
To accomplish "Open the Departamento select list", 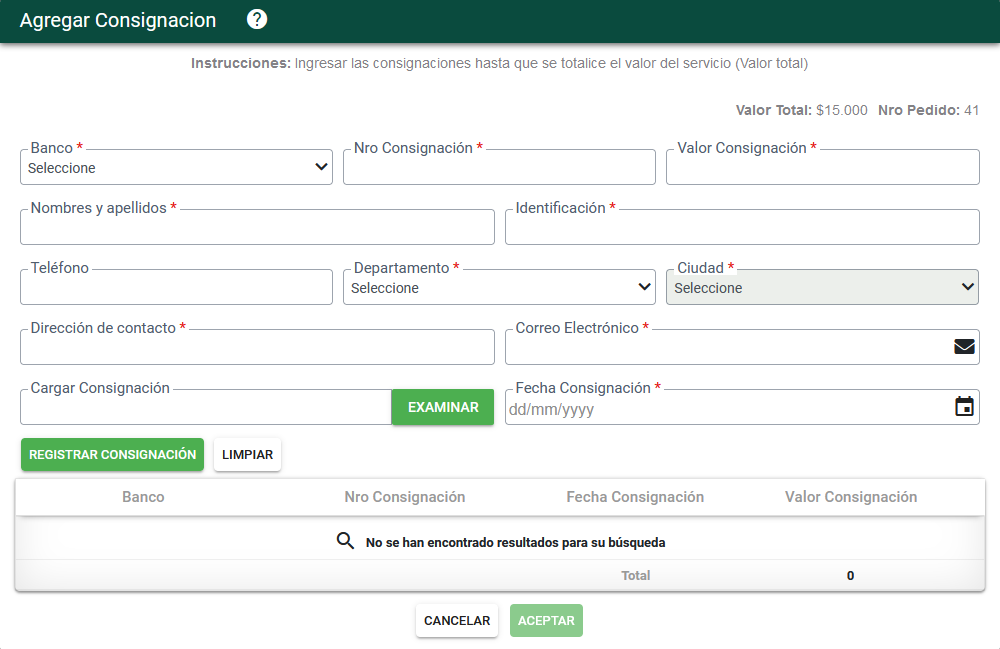I will [x=499, y=288].
